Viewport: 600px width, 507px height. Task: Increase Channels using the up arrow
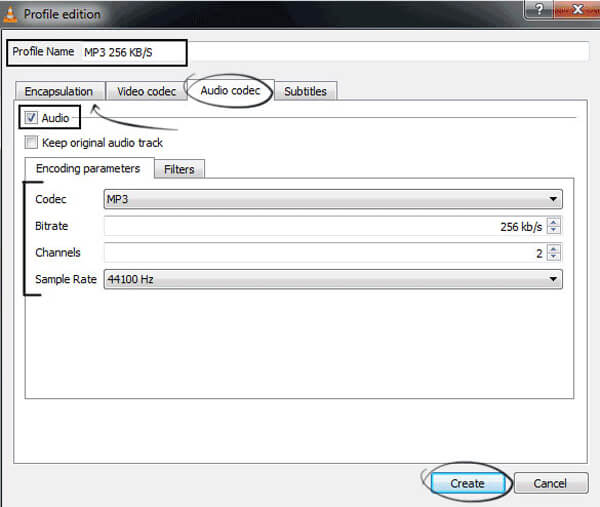click(x=554, y=249)
